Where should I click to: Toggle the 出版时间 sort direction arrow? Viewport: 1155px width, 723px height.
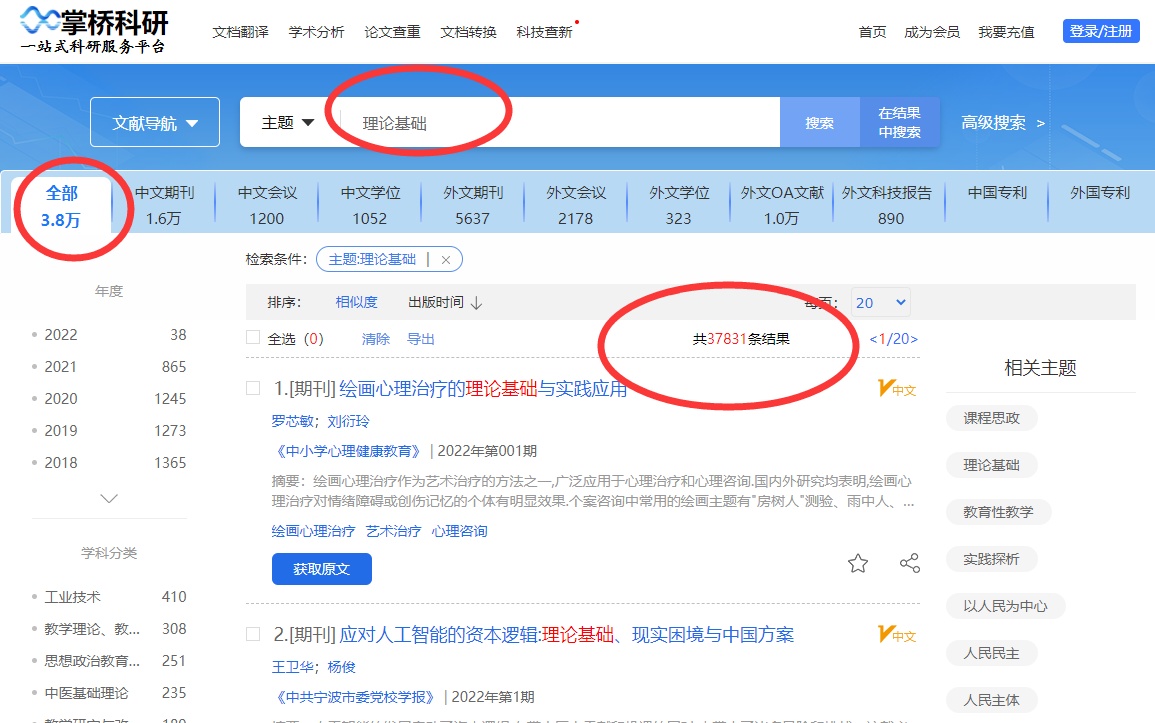(477, 303)
